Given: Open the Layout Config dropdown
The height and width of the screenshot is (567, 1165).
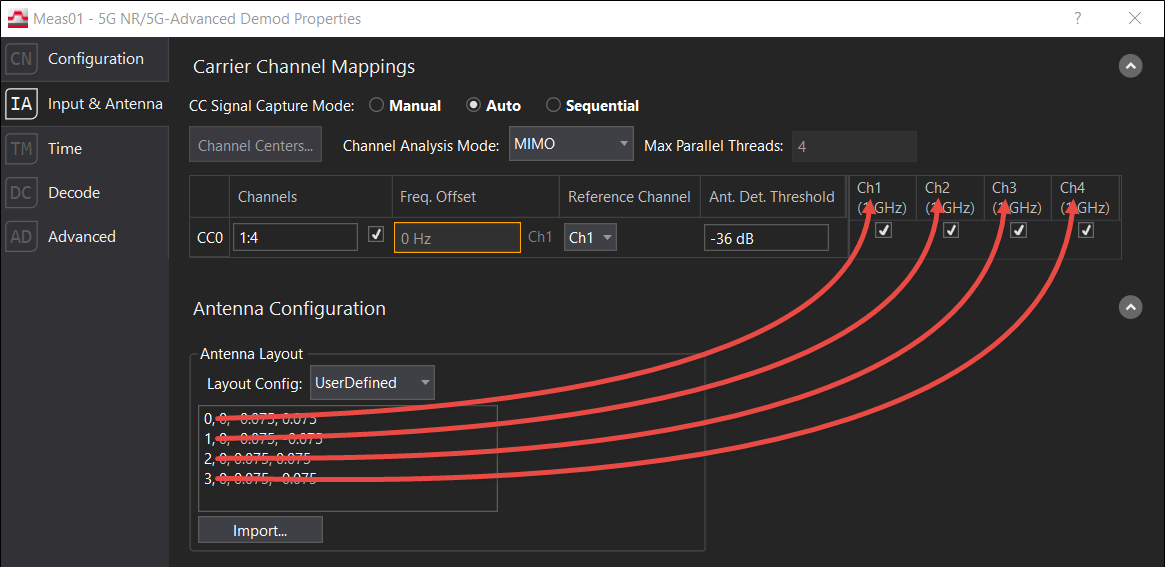Looking at the screenshot, I should pos(372,383).
